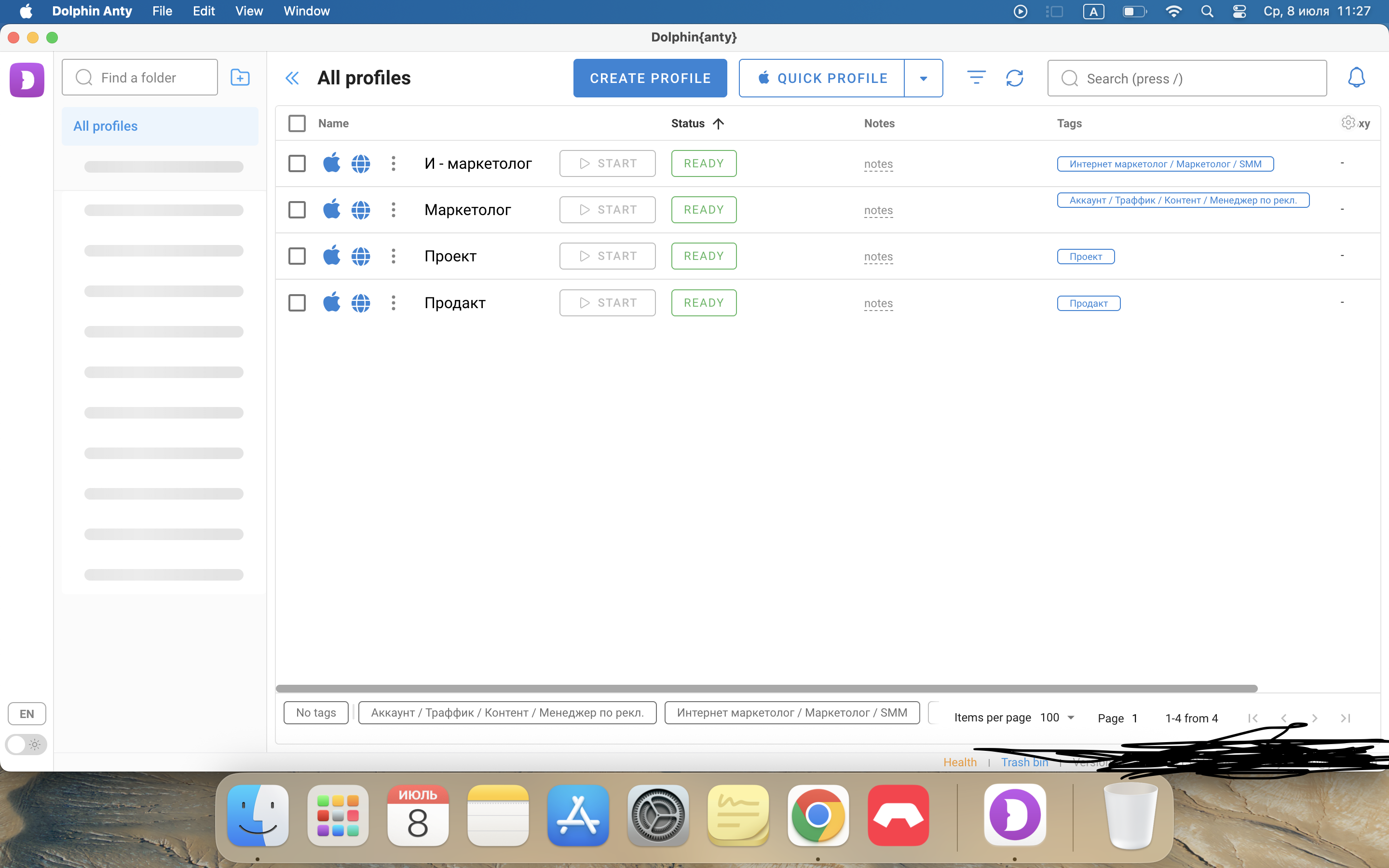Image resolution: width=1389 pixels, height=868 pixels.
Task: Edit notes for И - маркетолог
Action: [878, 164]
